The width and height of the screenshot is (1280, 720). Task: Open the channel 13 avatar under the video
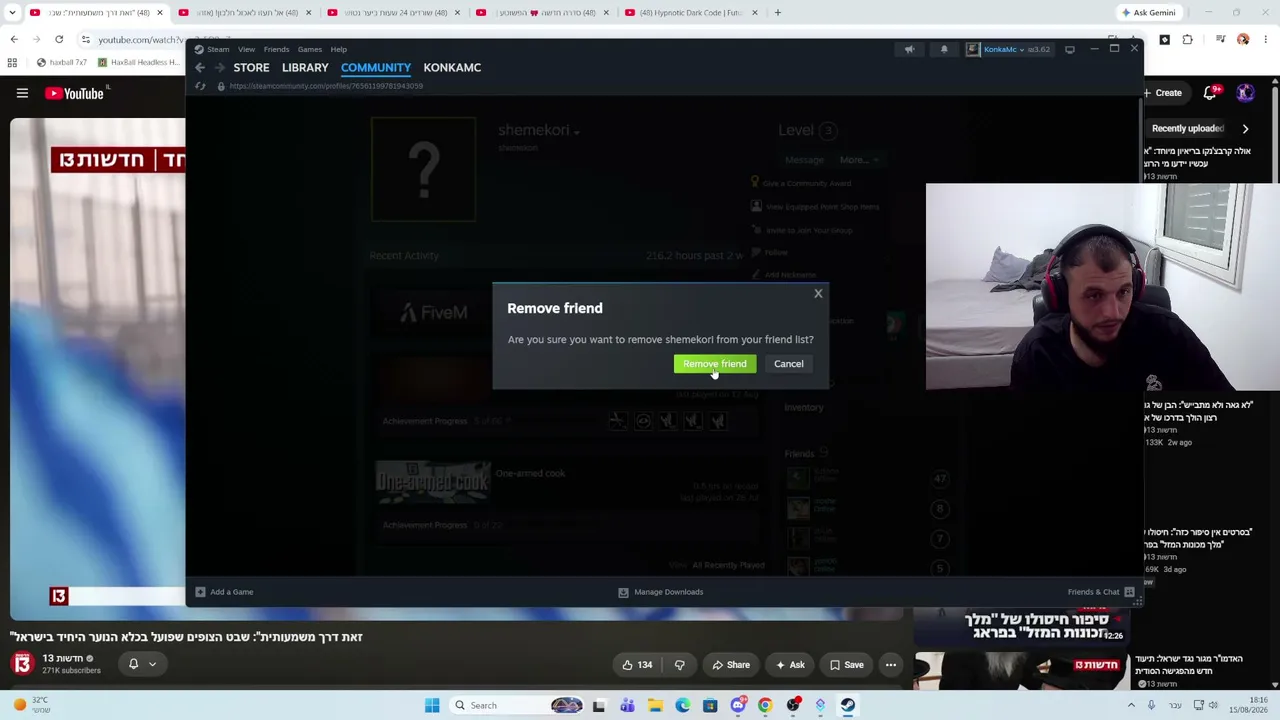pos(22,663)
